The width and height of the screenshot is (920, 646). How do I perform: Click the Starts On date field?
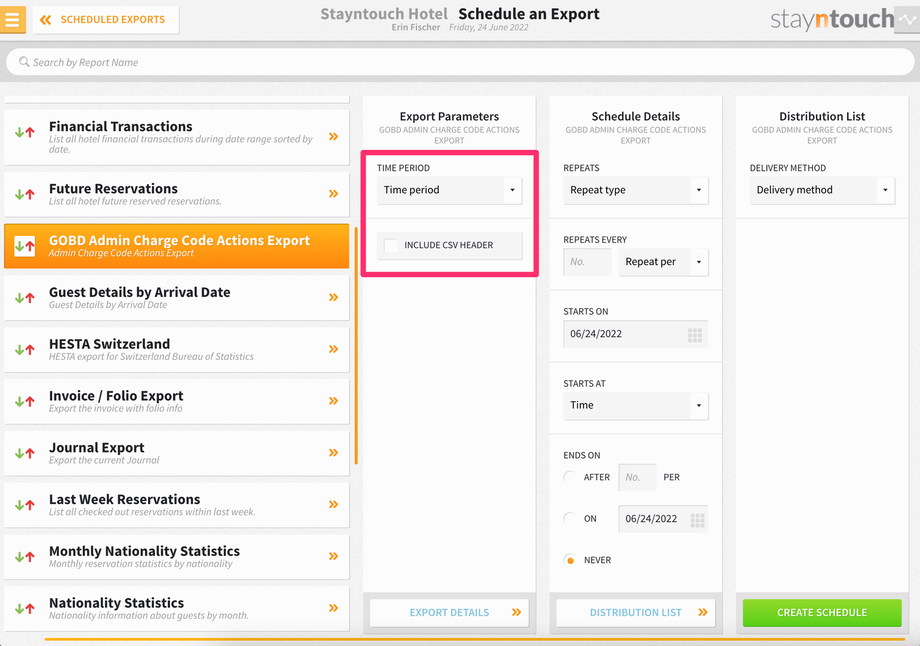(635, 334)
